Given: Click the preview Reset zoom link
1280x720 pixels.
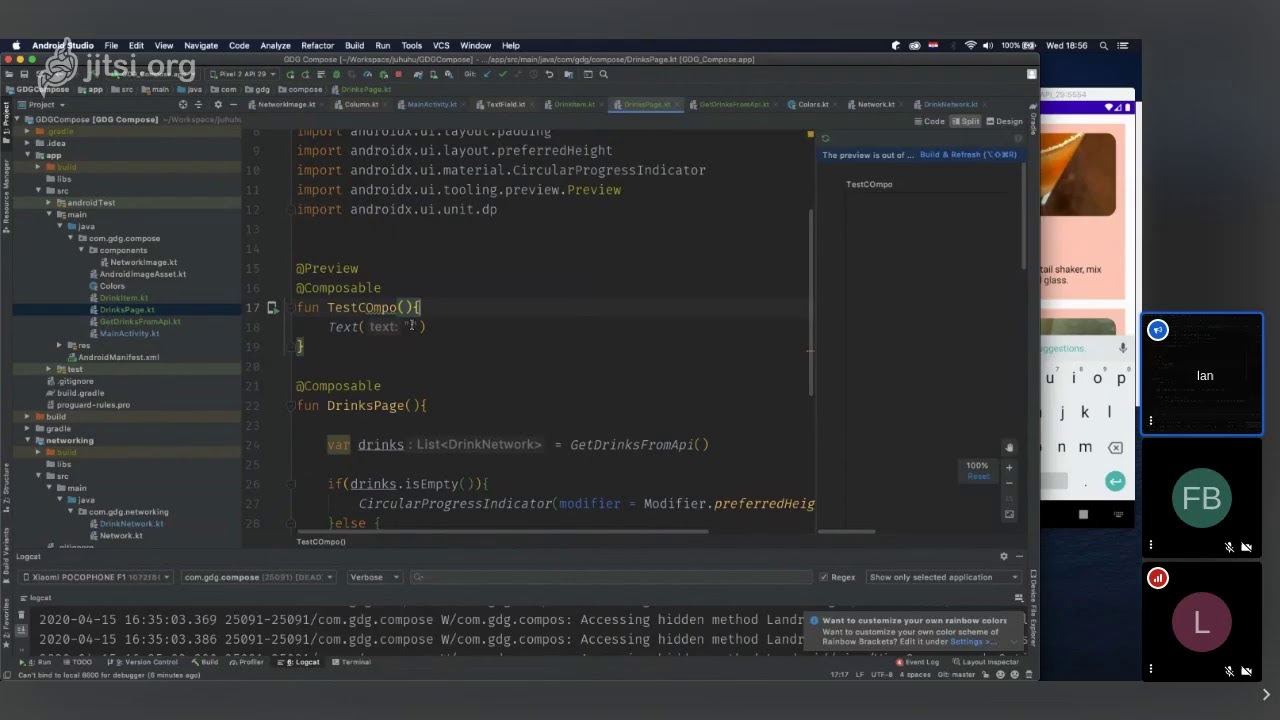Looking at the screenshot, I should (978, 477).
